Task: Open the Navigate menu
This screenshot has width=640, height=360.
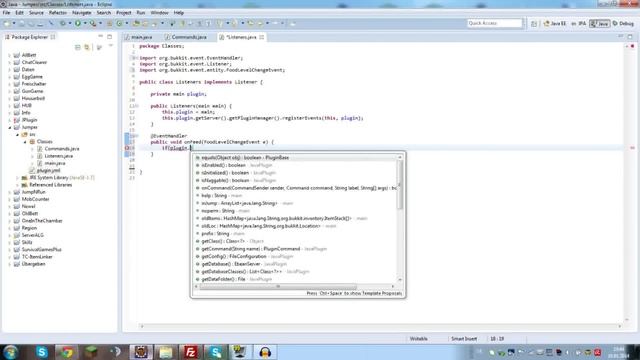Action: click(82, 13)
